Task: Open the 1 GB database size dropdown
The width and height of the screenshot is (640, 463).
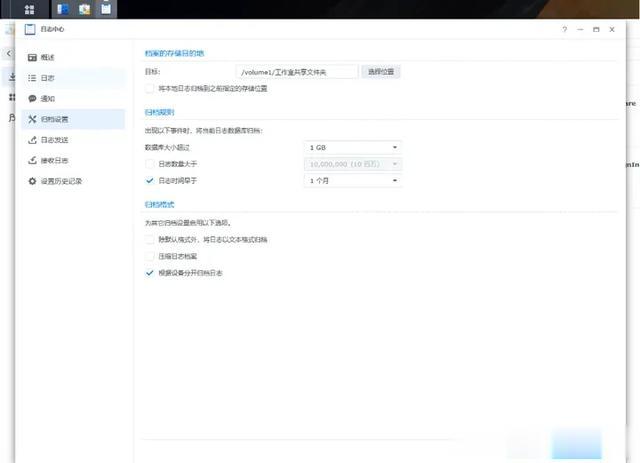Action: pos(353,147)
